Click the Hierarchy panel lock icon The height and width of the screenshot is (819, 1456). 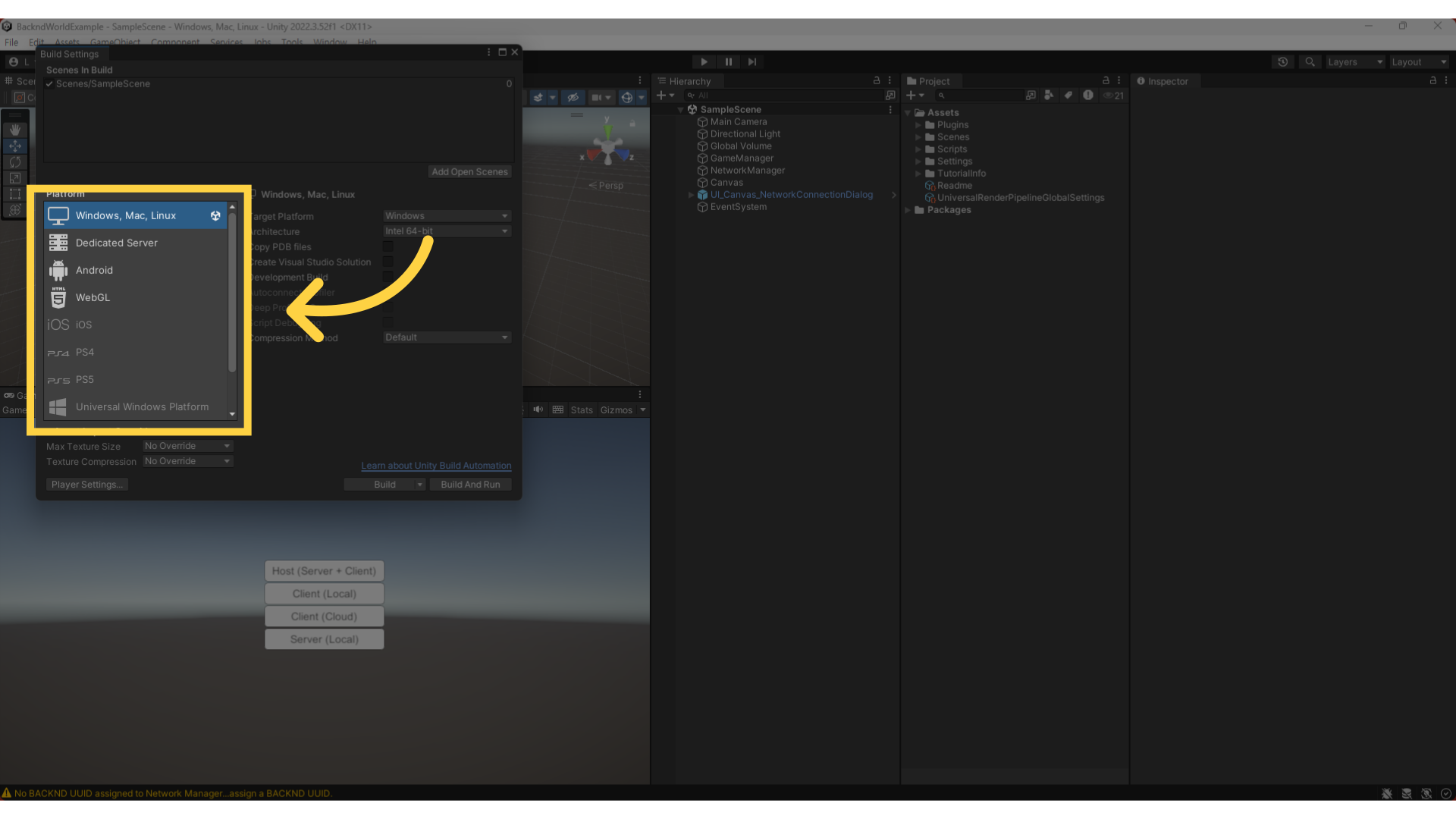click(x=877, y=80)
